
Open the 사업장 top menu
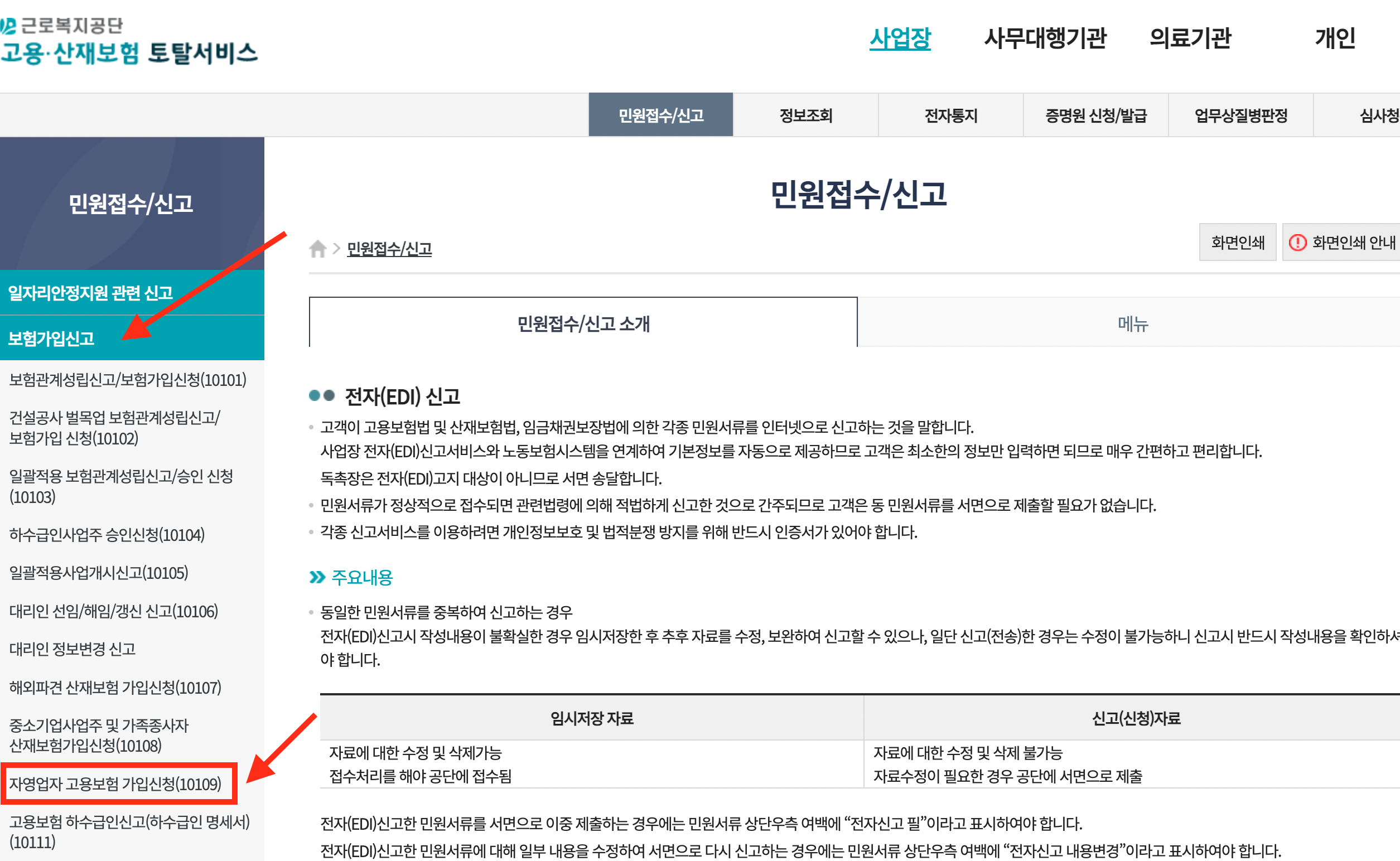point(899,38)
